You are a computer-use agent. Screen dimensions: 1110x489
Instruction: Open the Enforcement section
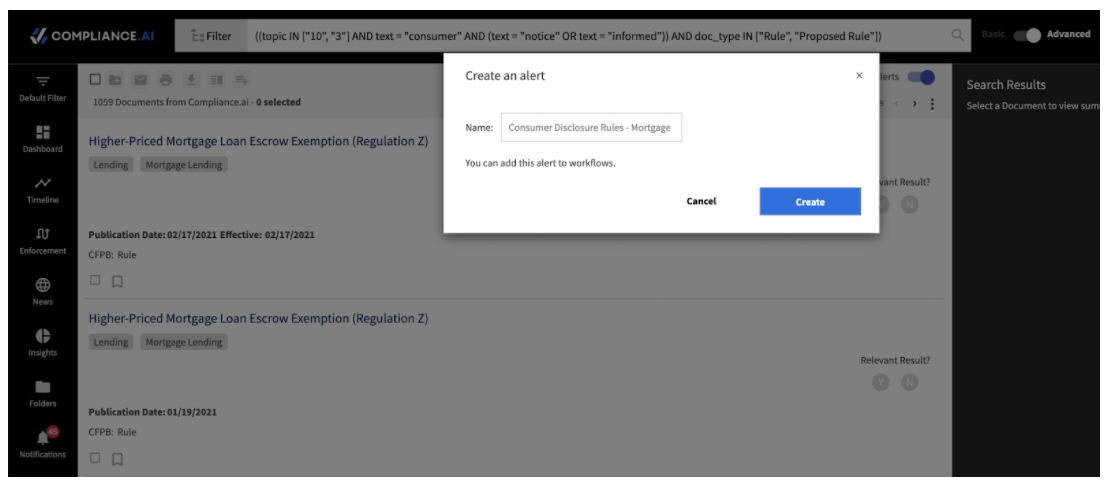42,241
